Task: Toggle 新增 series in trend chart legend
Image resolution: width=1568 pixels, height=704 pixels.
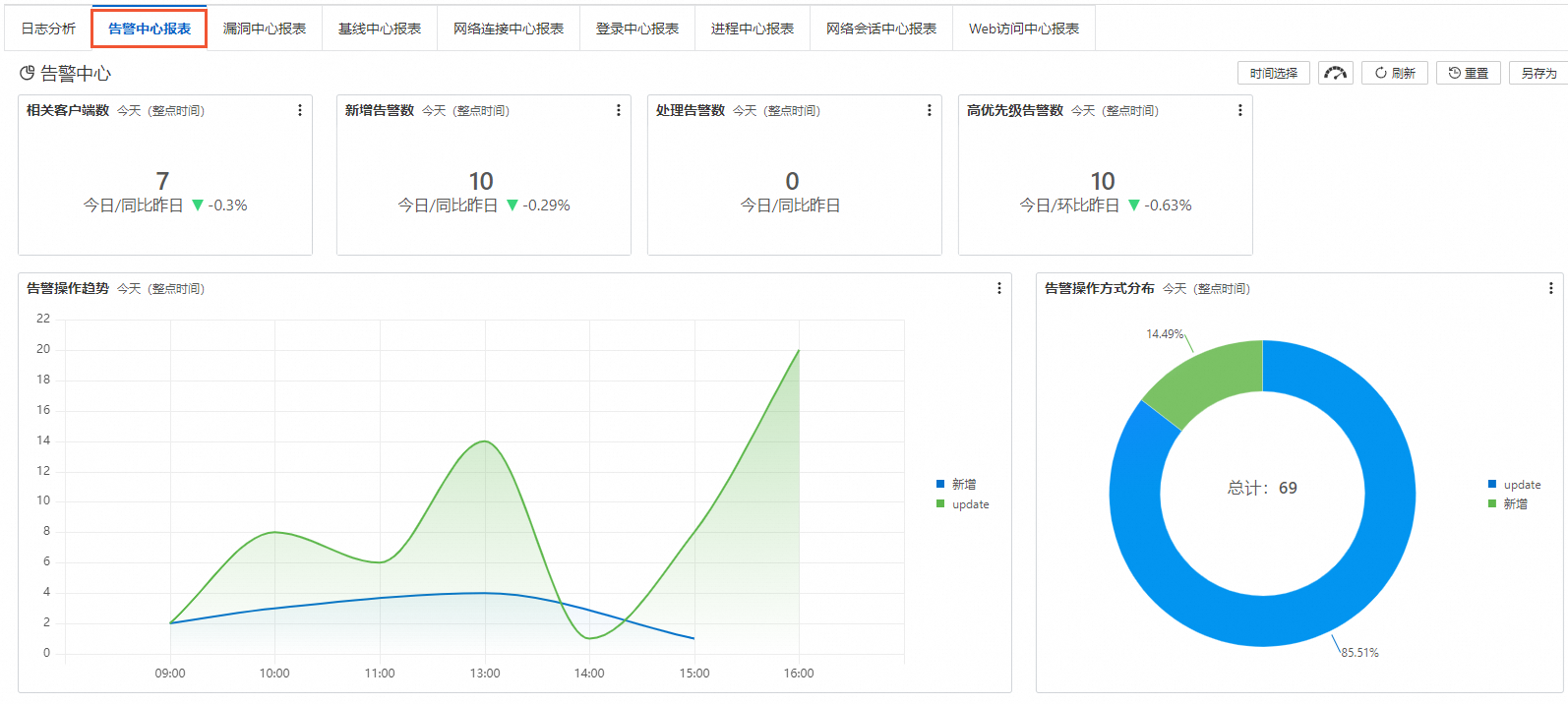Action: click(x=956, y=484)
